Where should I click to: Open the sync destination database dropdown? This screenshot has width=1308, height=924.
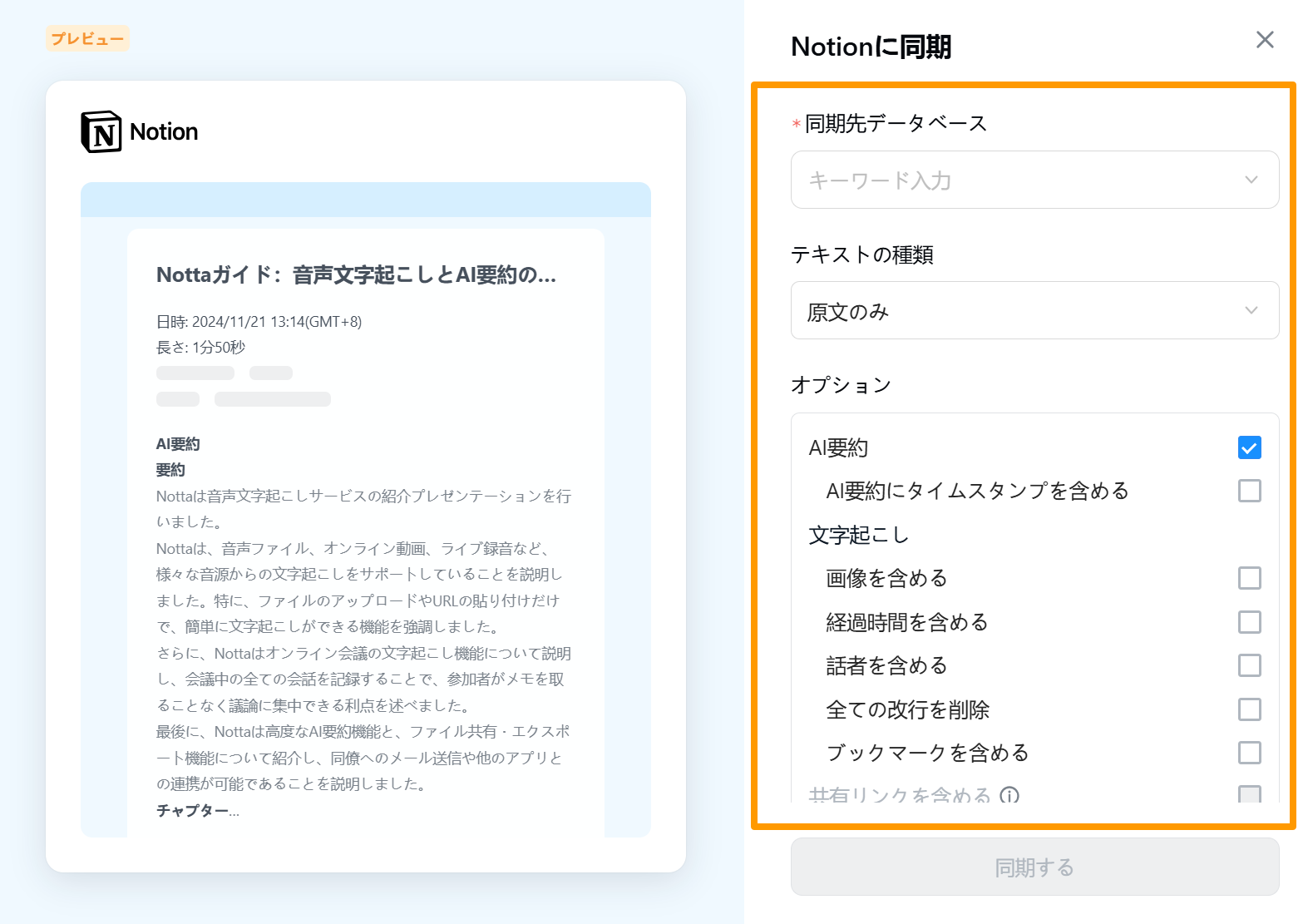click(x=1034, y=180)
